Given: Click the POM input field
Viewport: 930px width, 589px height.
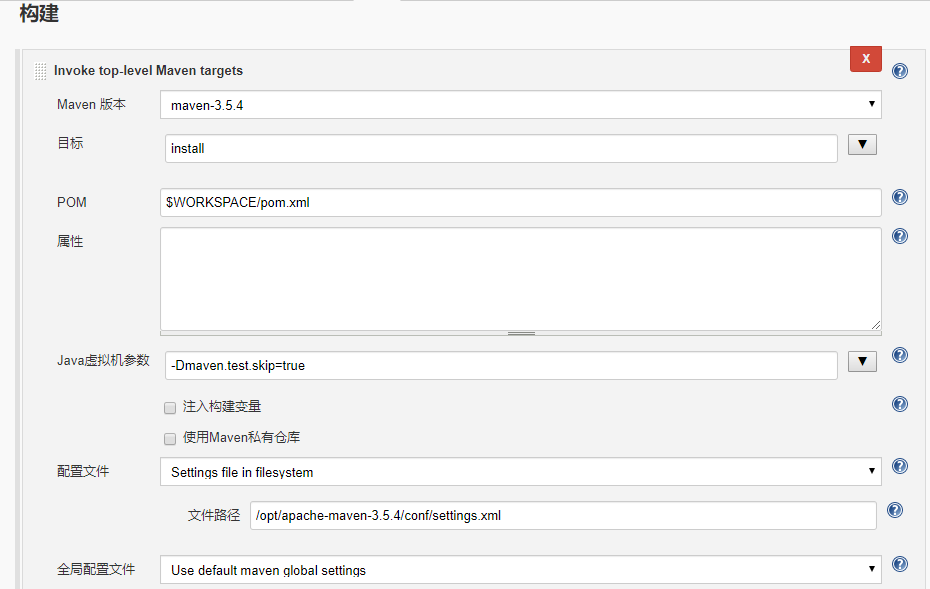Looking at the screenshot, I should click(520, 202).
